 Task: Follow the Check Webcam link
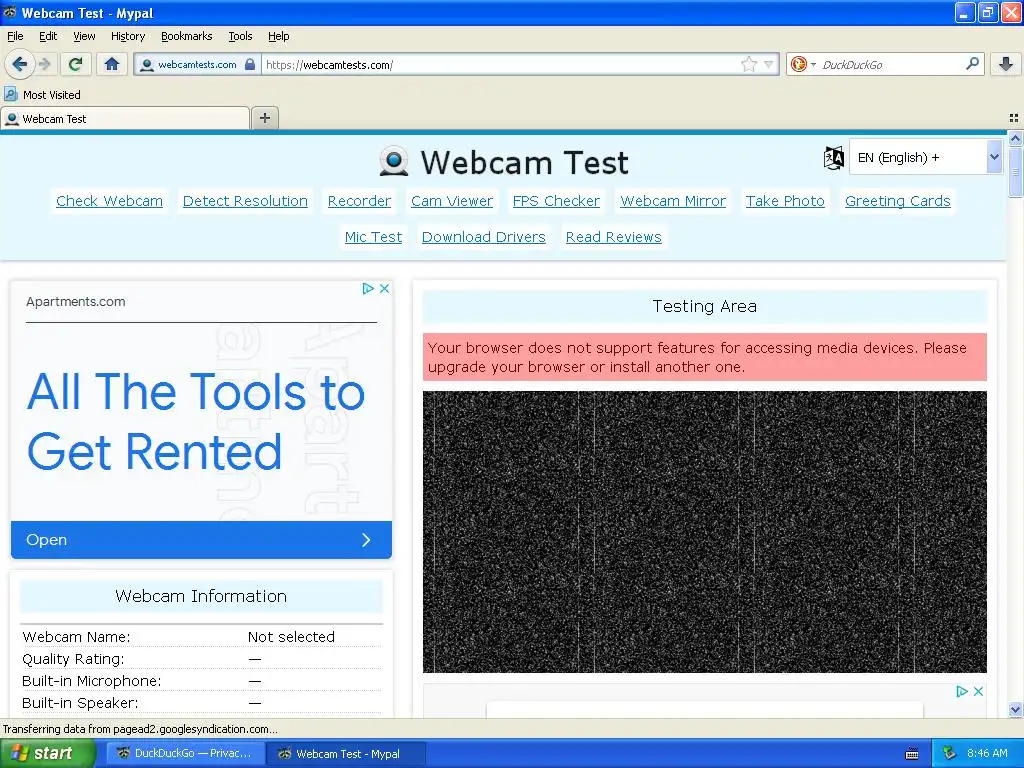click(109, 201)
